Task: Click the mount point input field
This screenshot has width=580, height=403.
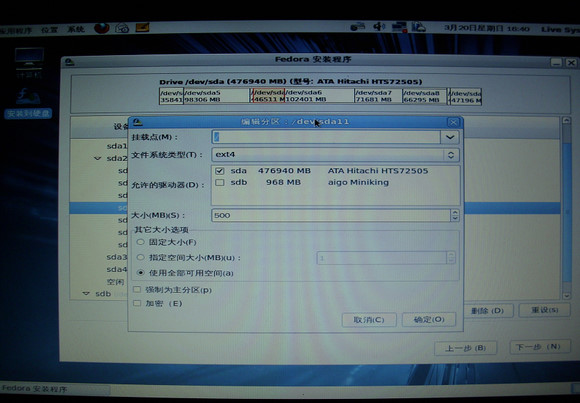Action: coord(326,137)
